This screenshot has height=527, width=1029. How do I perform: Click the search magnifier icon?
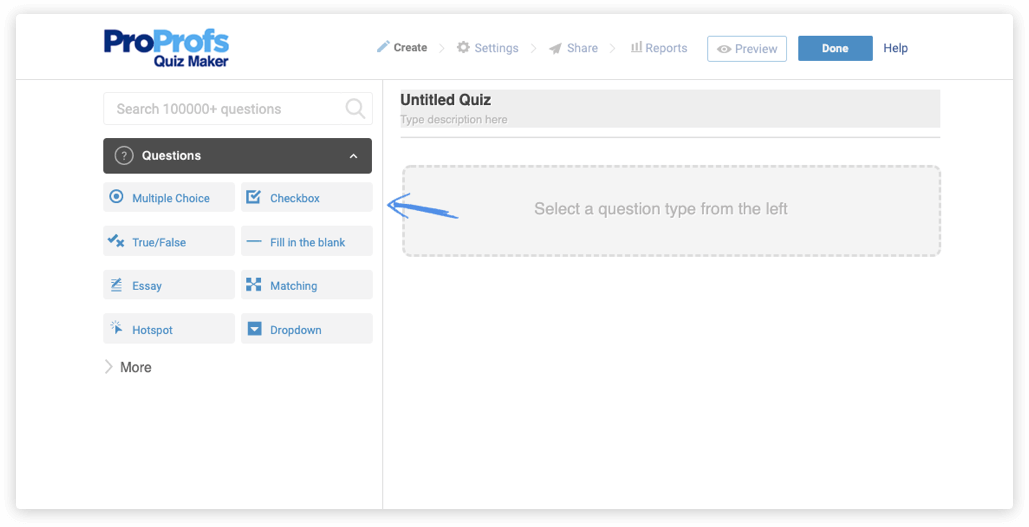click(355, 108)
